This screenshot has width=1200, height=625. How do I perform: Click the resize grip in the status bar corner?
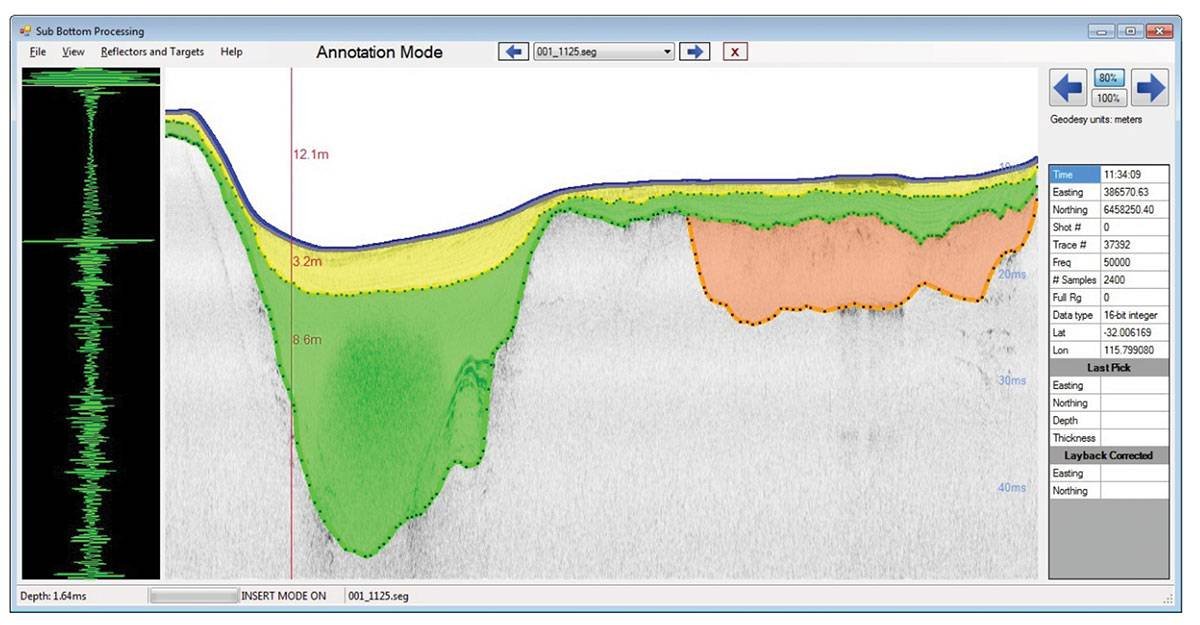click(1166, 597)
